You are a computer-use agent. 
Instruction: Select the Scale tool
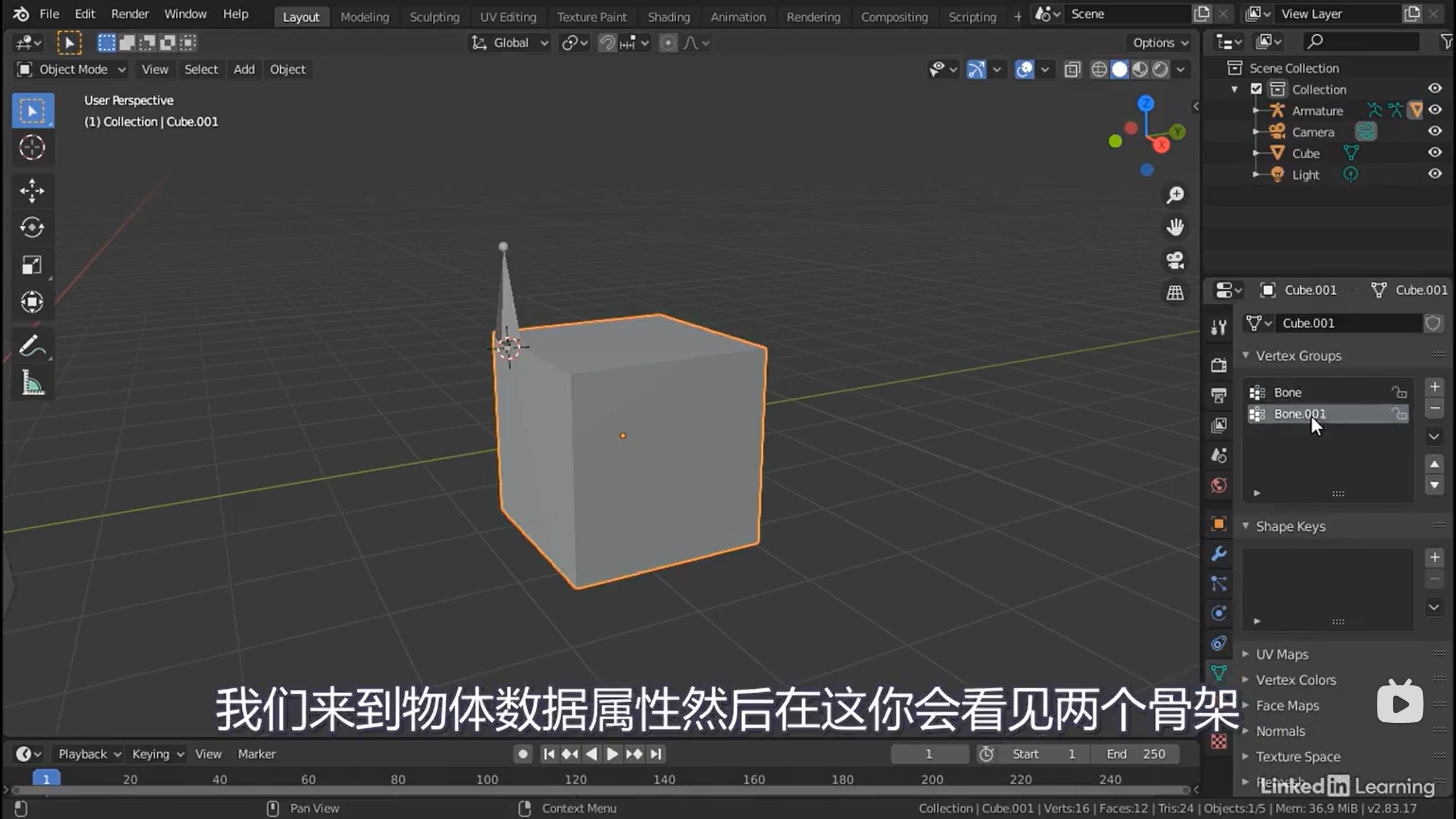click(x=32, y=265)
